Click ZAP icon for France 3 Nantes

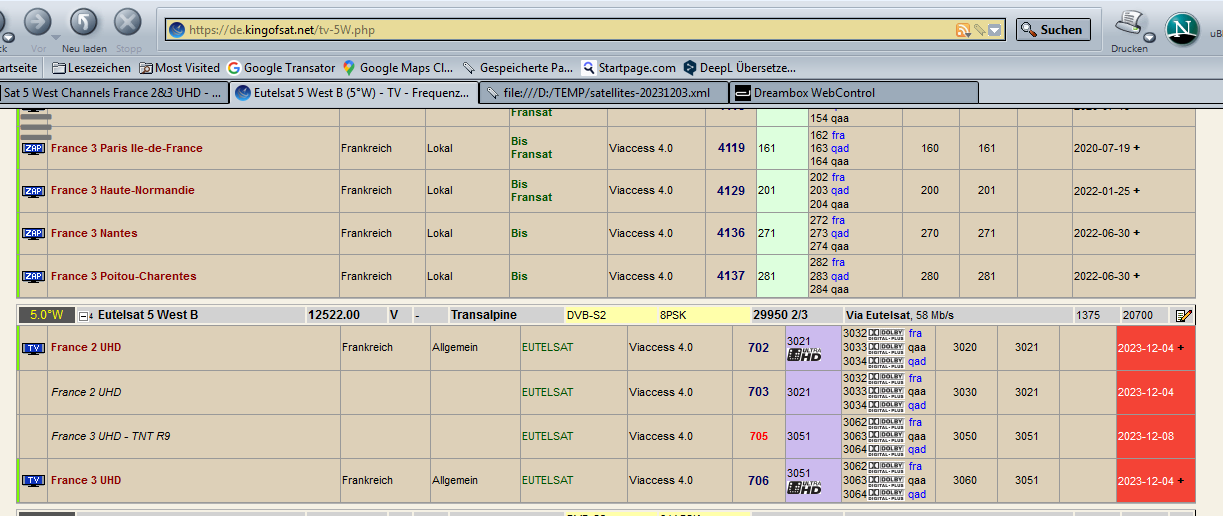(x=33, y=234)
